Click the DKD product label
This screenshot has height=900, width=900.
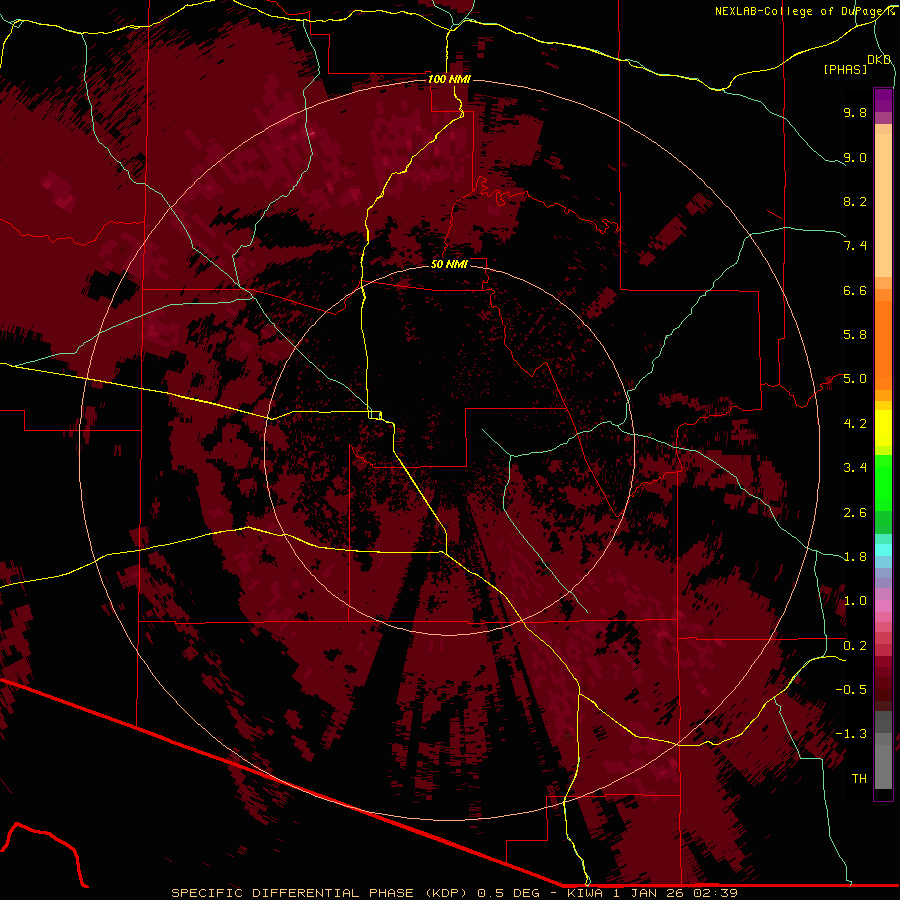click(x=879, y=60)
